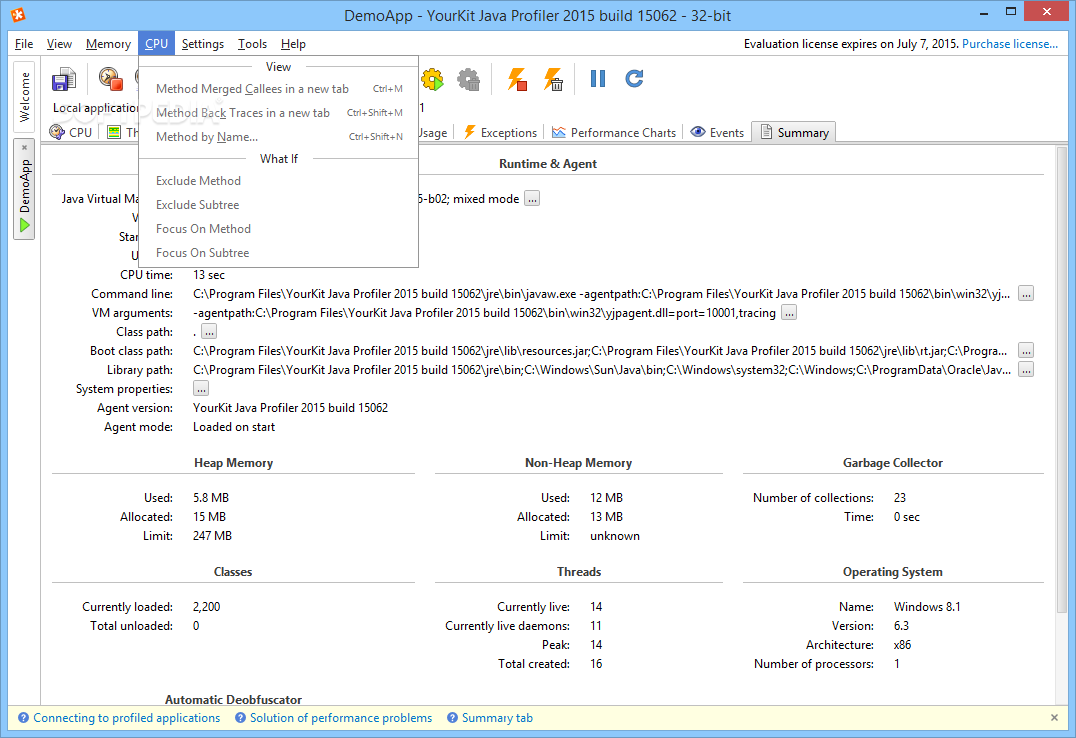Choose Focus On Method menu entry
Screen dimensions: 1076x738
279,229
